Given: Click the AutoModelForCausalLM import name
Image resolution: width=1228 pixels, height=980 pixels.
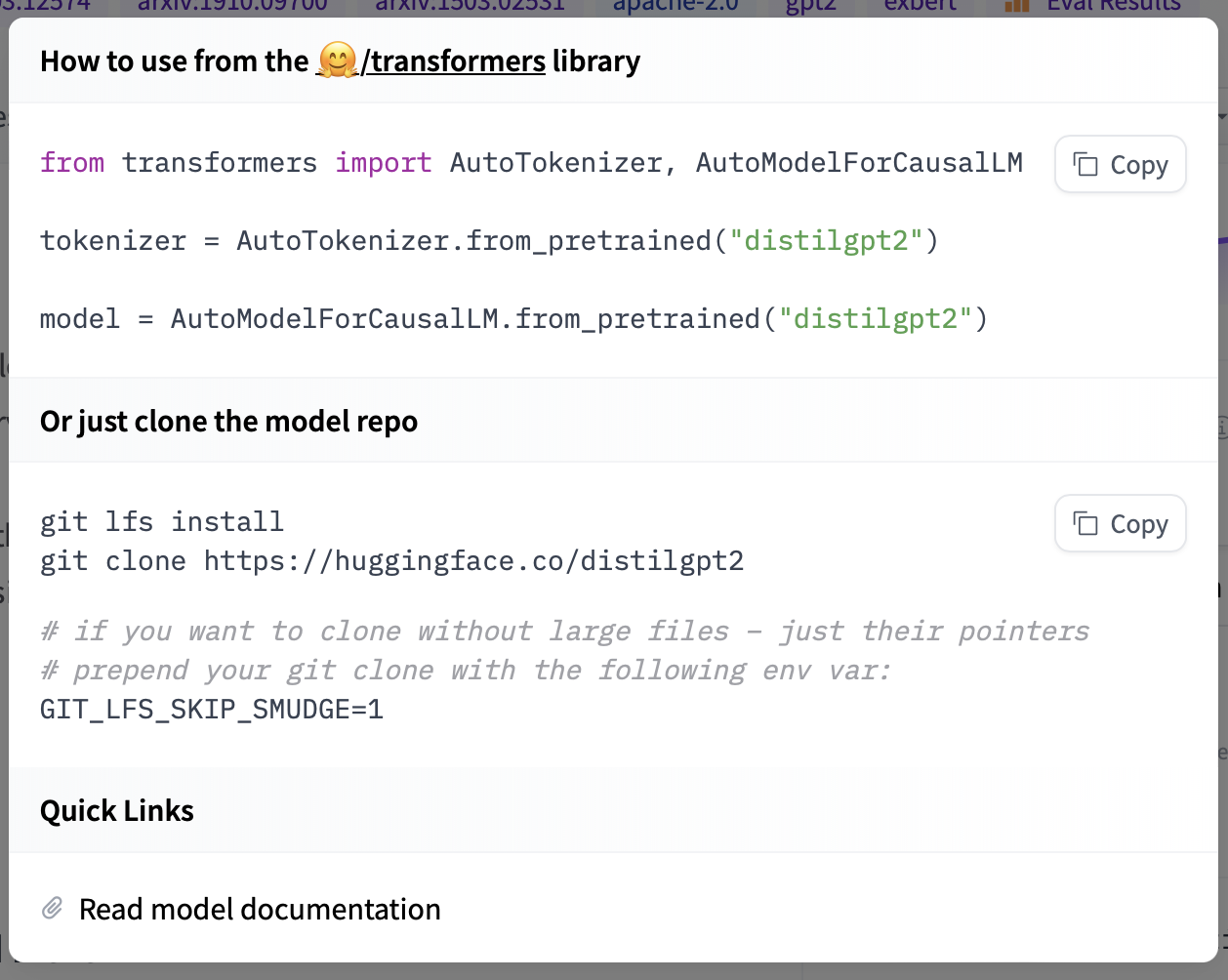Looking at the screenshot, I should tap(859, 163).
